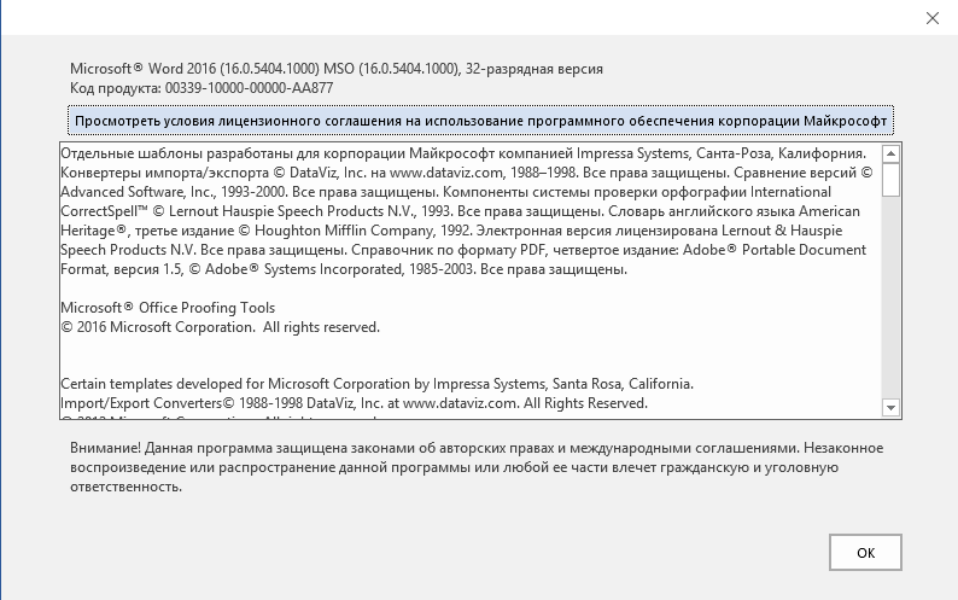Click the 'Format, версия 1.5, © Adobe' line
Image resolution: width=958 pixels, height=600 pixels.
(x=343, y=269)
